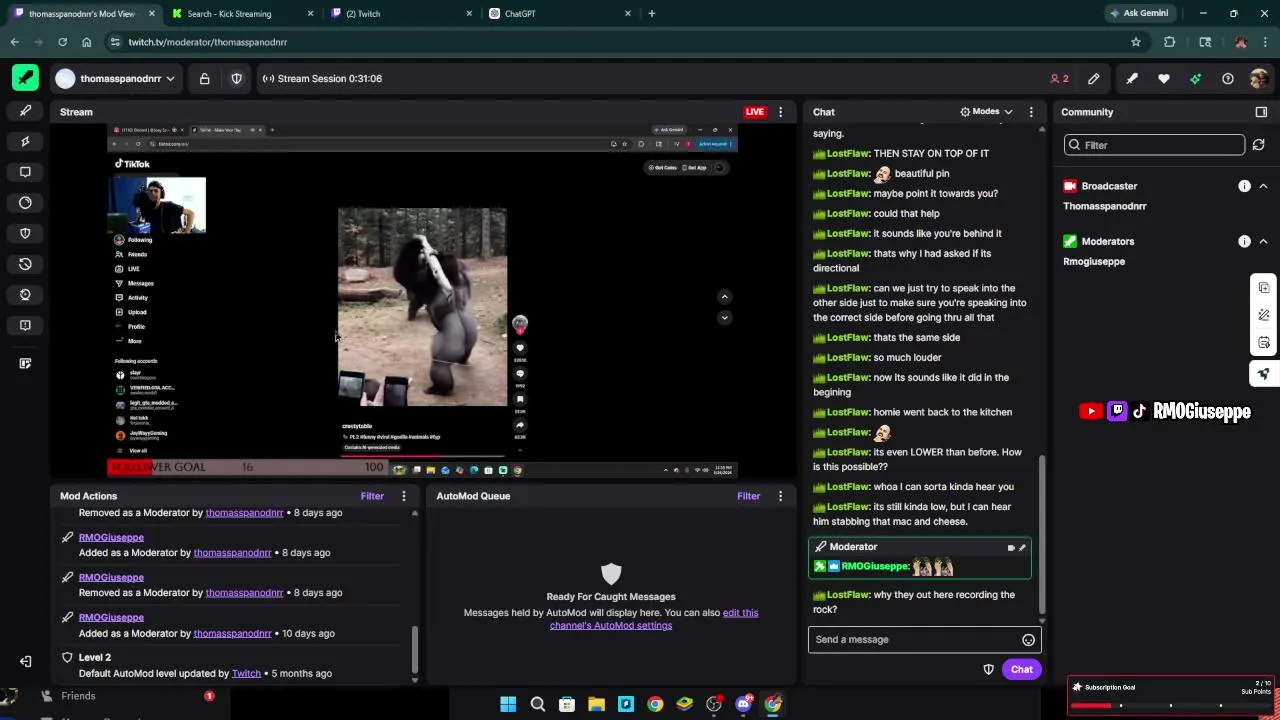Open the shield icon in left sidebar
This screenshot has width=1280, height=720.
(25, 233)
